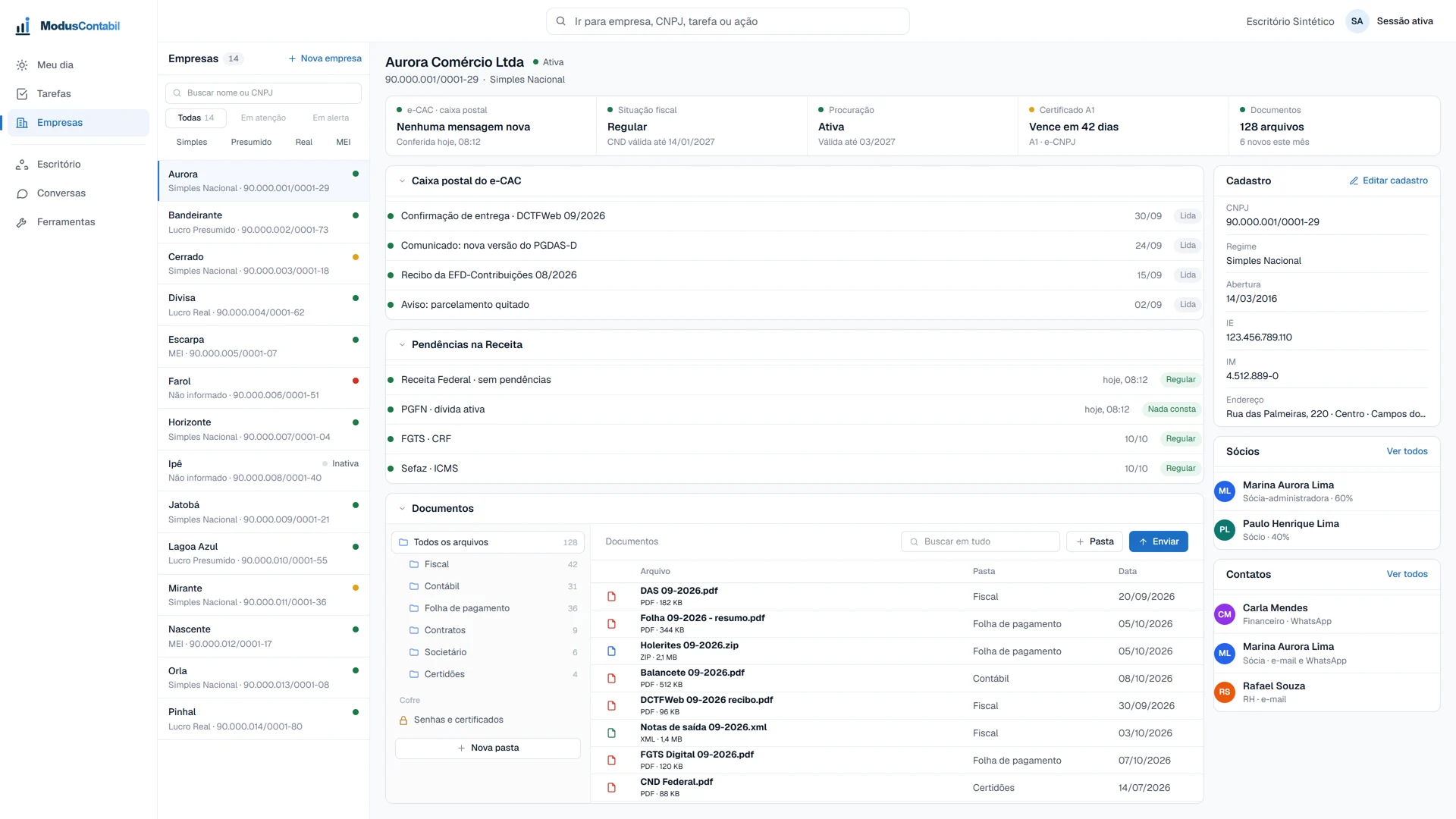1456x819 pixels.
Task: Click the SA user avatar
Action: (x=1357, y=21)
